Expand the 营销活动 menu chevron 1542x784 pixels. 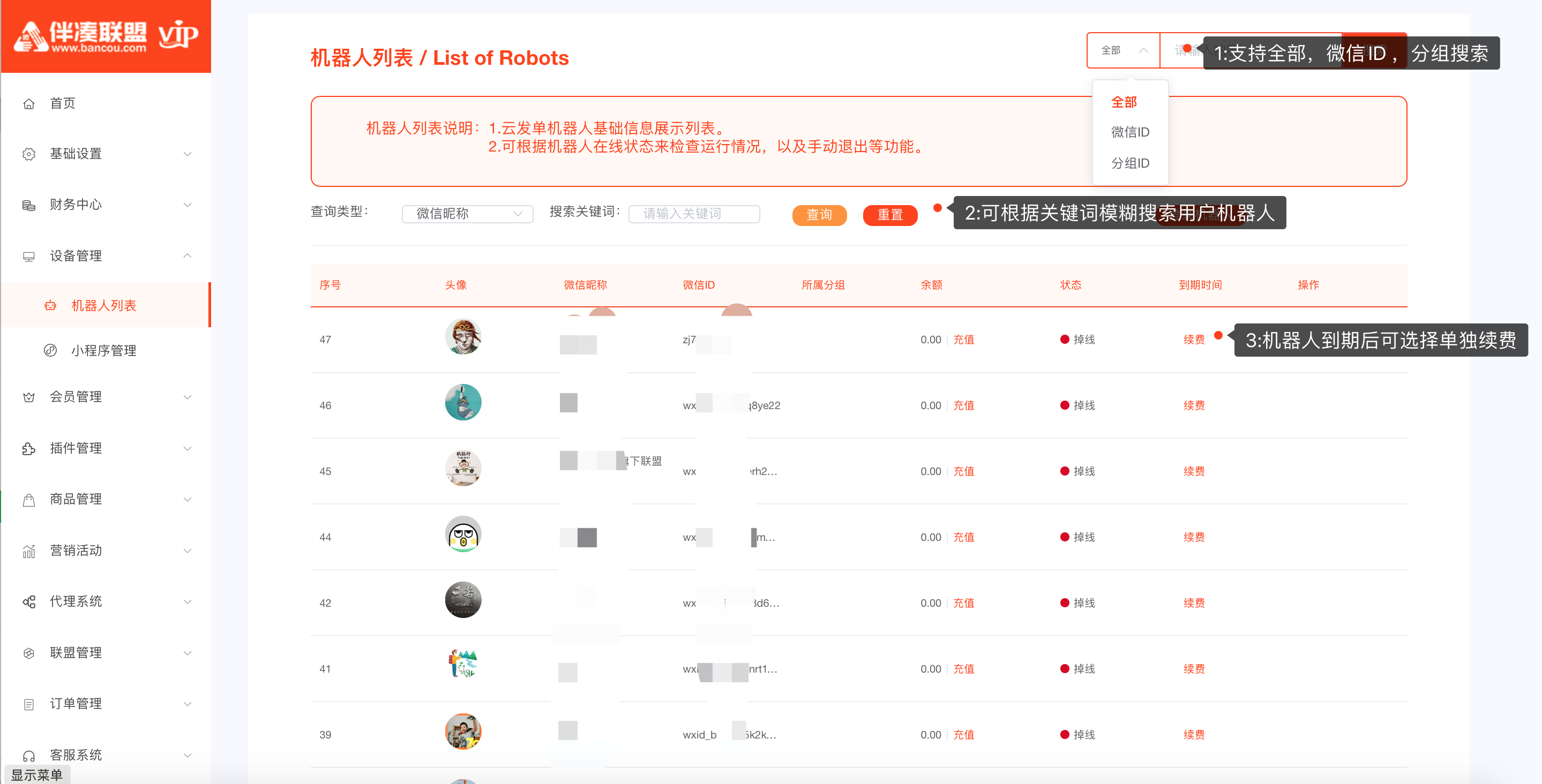point(188,551)
